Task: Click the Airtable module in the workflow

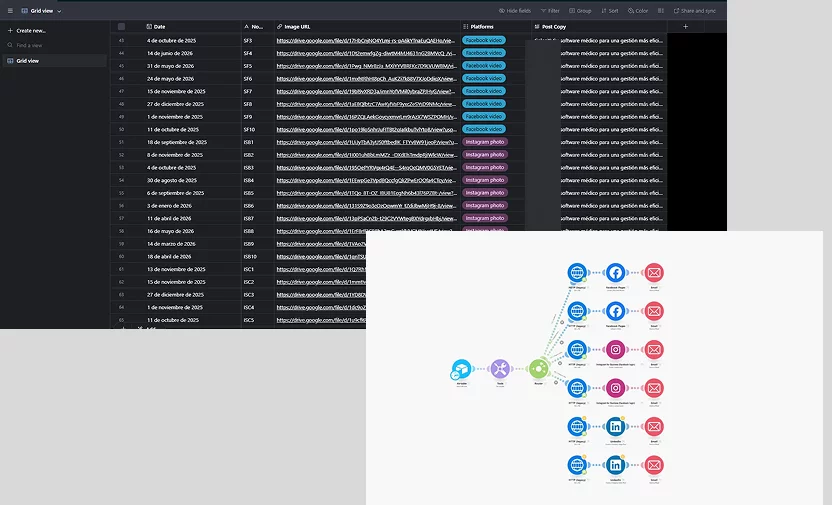Action: (461, 369)
